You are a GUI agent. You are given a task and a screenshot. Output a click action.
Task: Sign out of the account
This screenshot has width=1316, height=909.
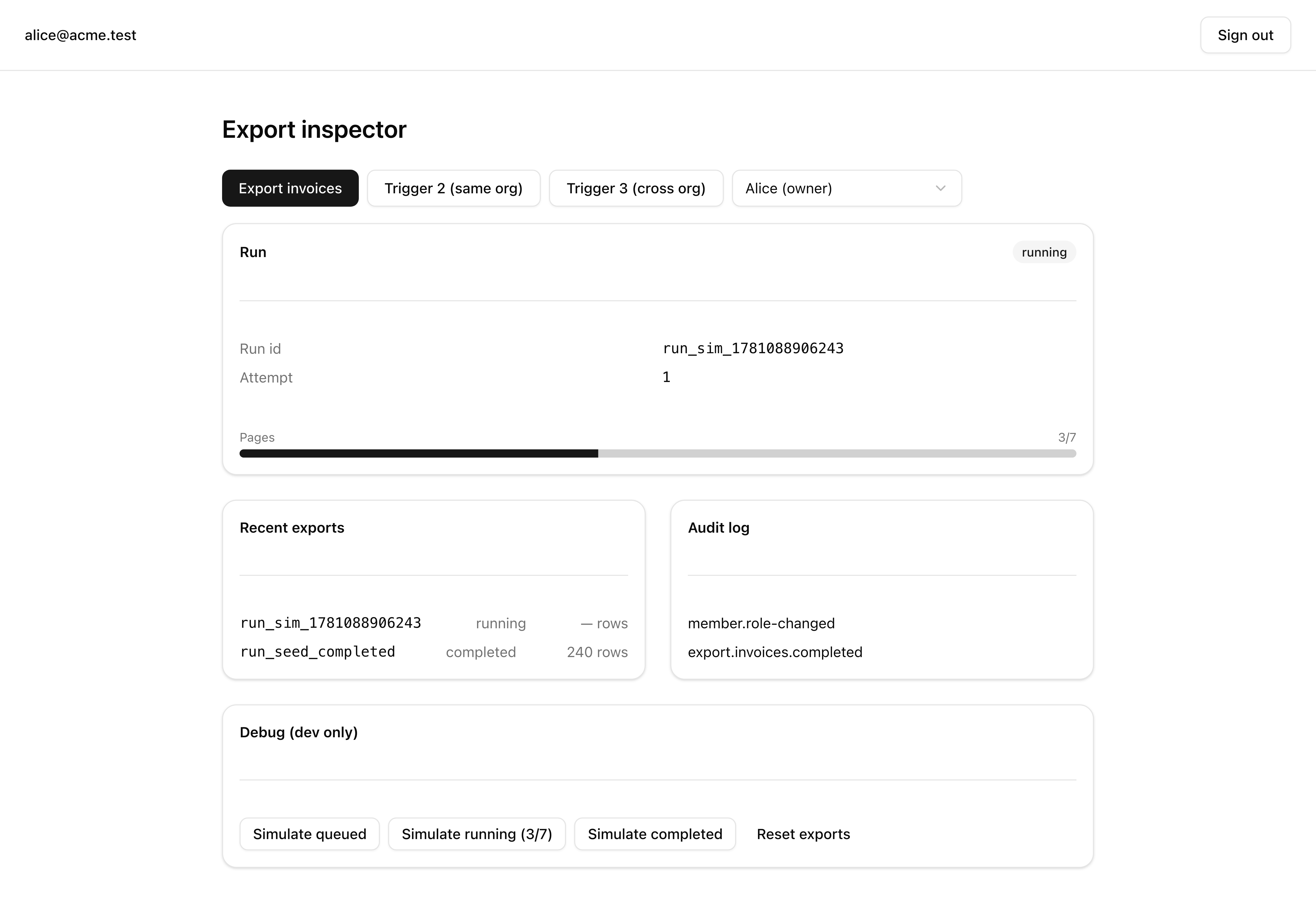[x=1245, y=35]
